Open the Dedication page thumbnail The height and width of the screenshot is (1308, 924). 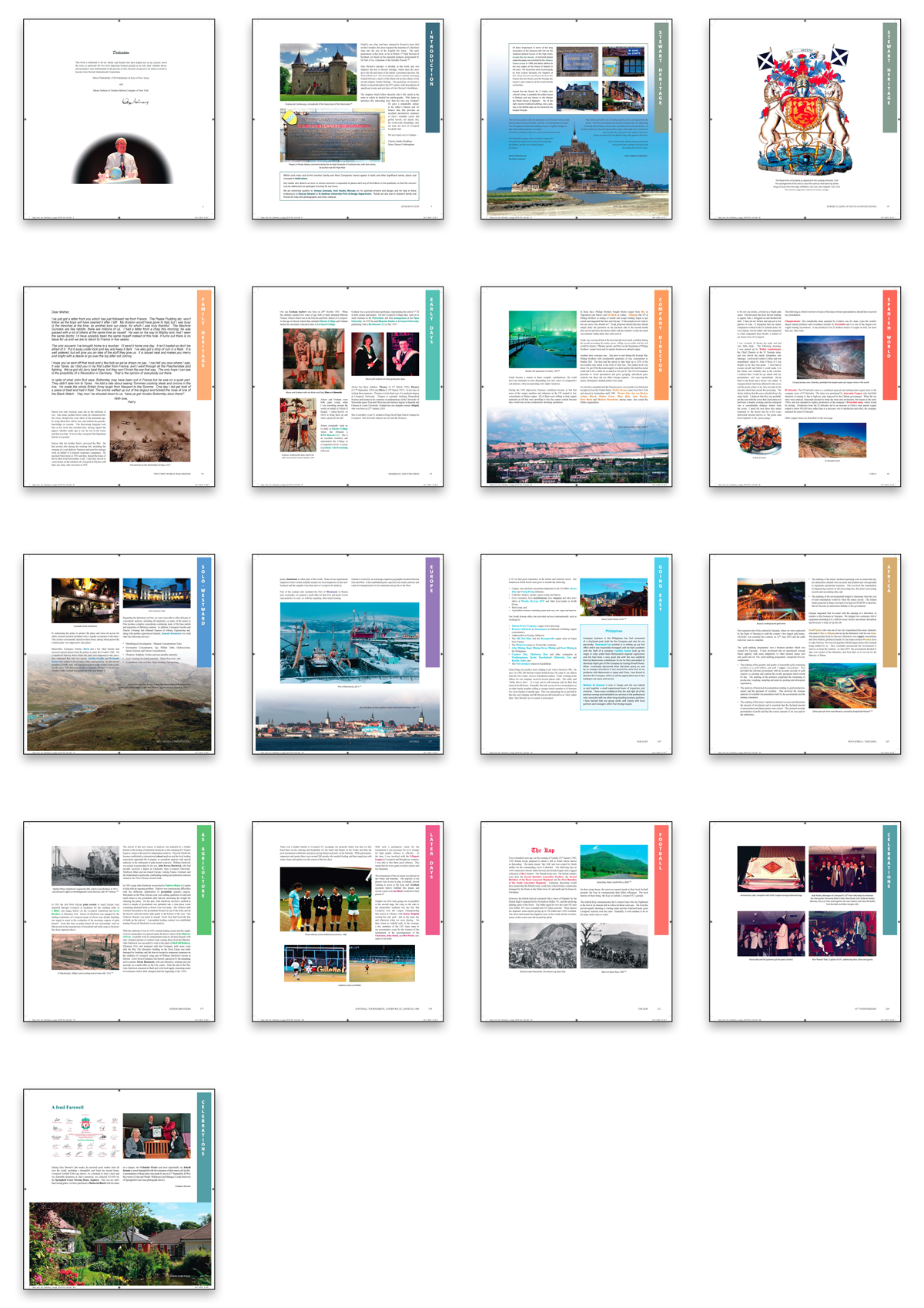click(x=119, y=119)
